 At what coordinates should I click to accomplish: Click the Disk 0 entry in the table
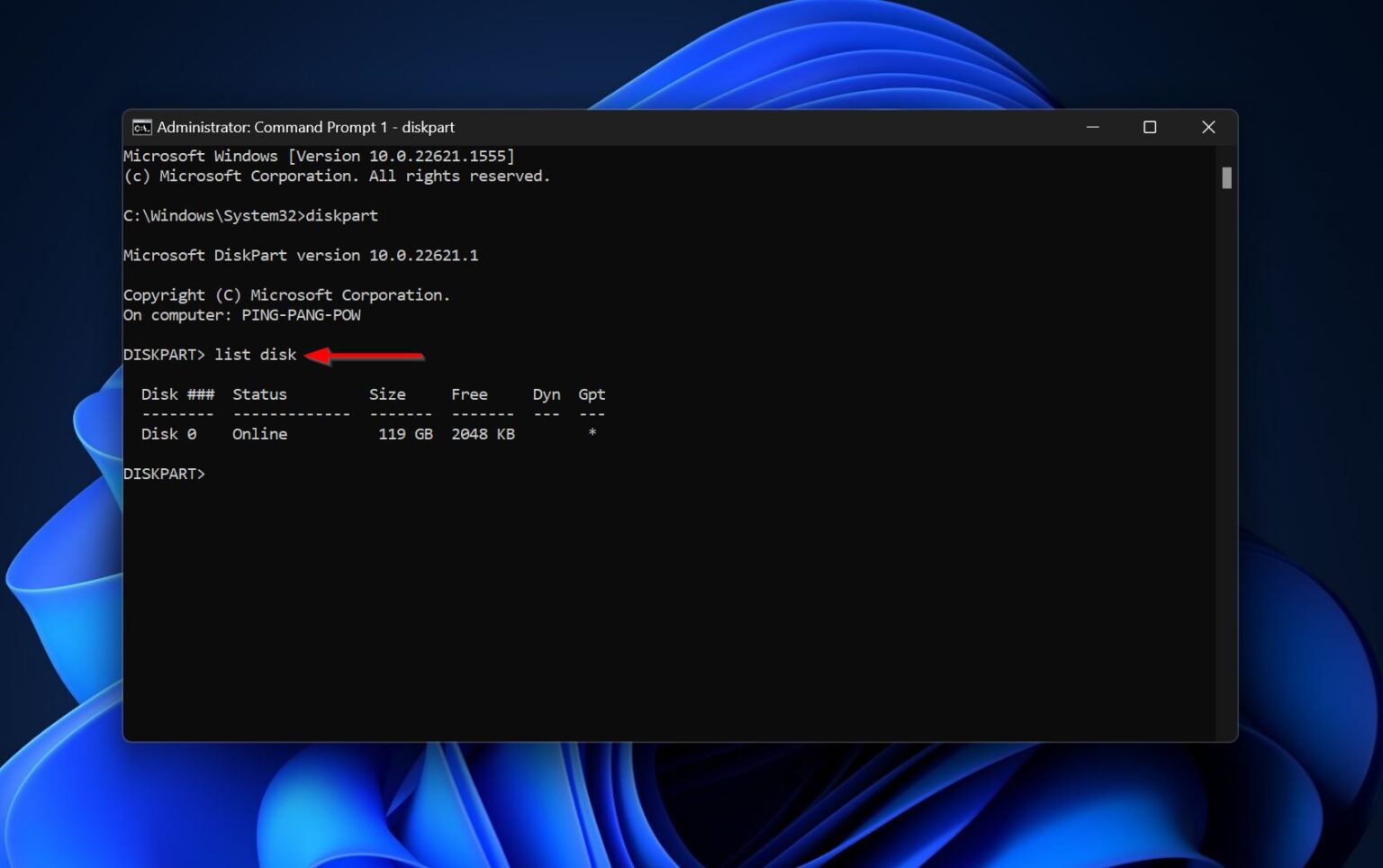coord(167,433)
